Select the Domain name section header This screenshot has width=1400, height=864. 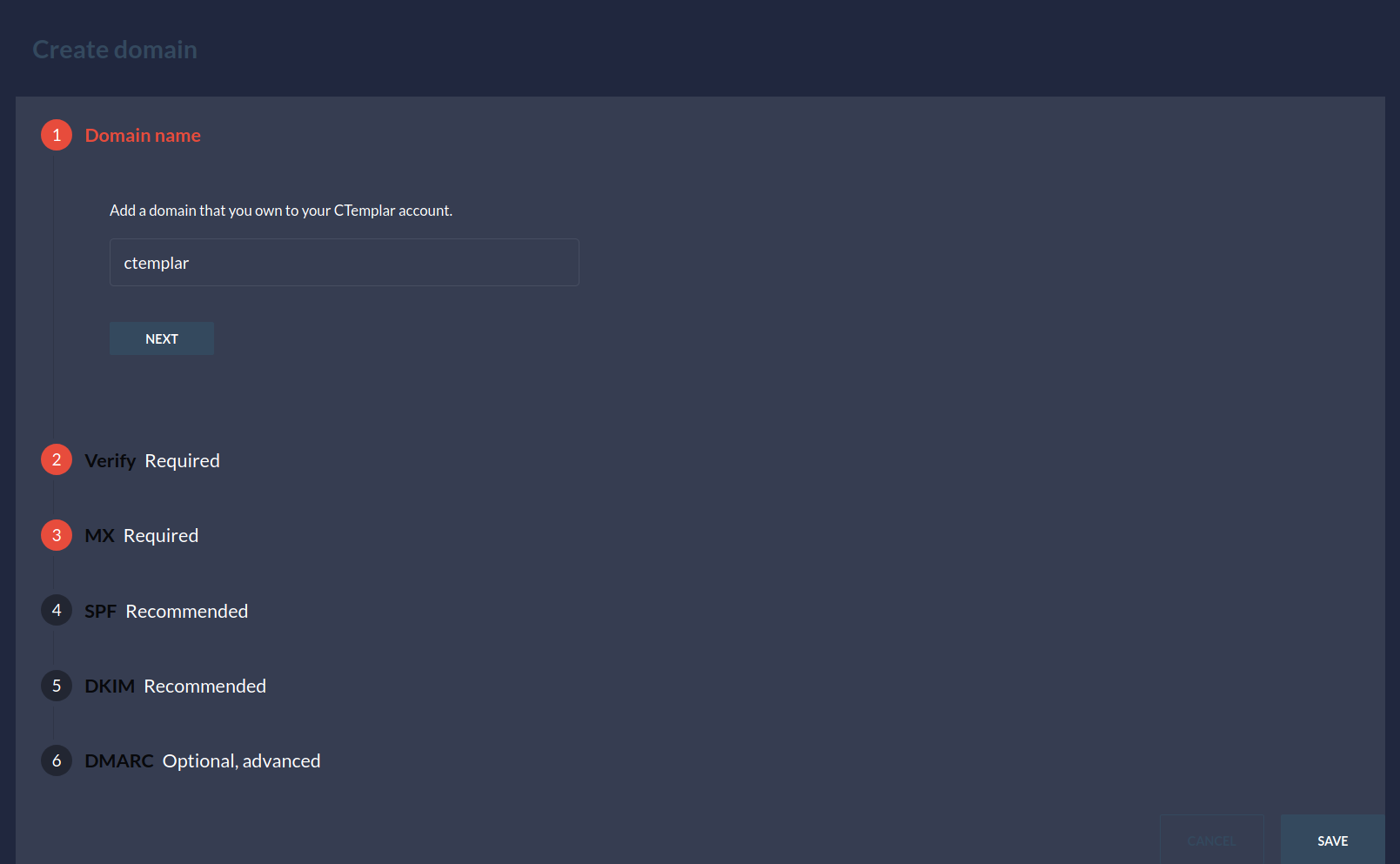(x=143, y=135)
